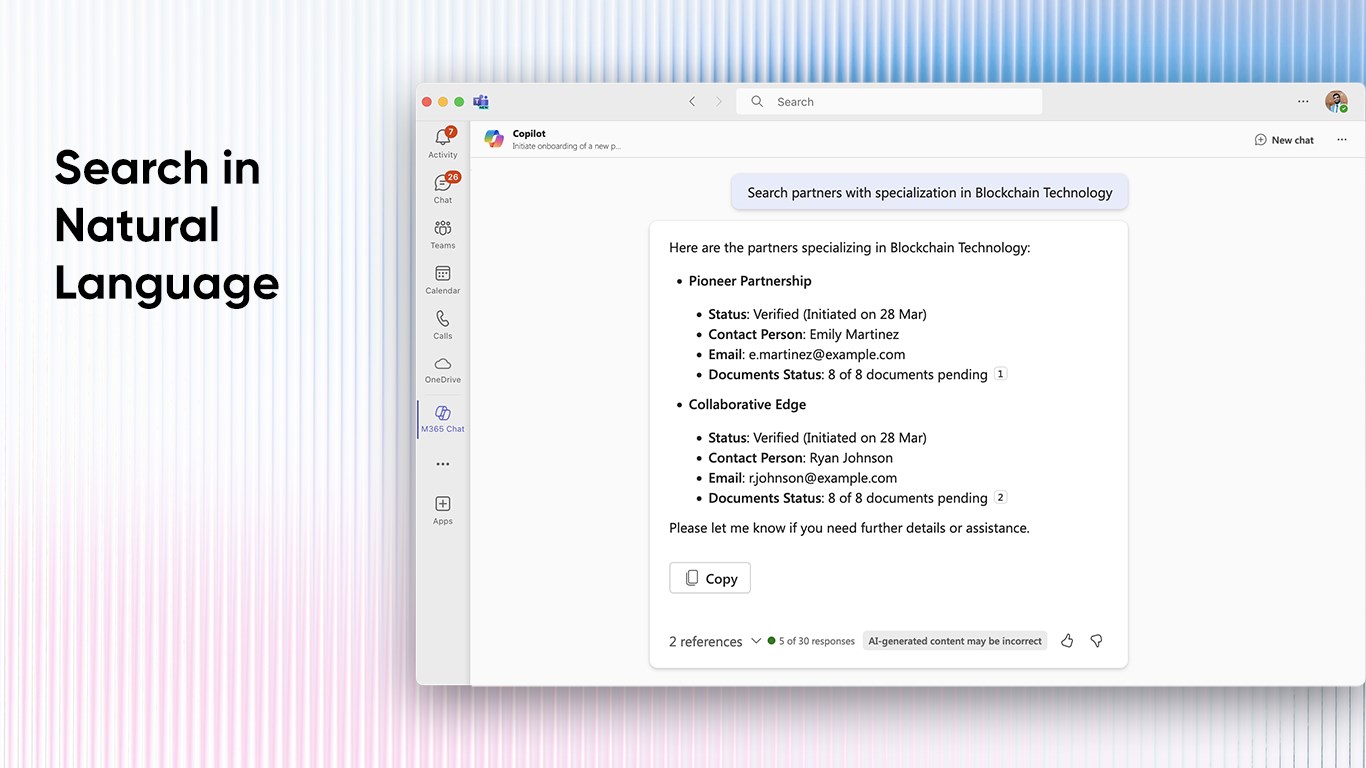Click e.martinez@example.com email text
This screenshot has height=768, width=1366.
[x=827, y=354]
